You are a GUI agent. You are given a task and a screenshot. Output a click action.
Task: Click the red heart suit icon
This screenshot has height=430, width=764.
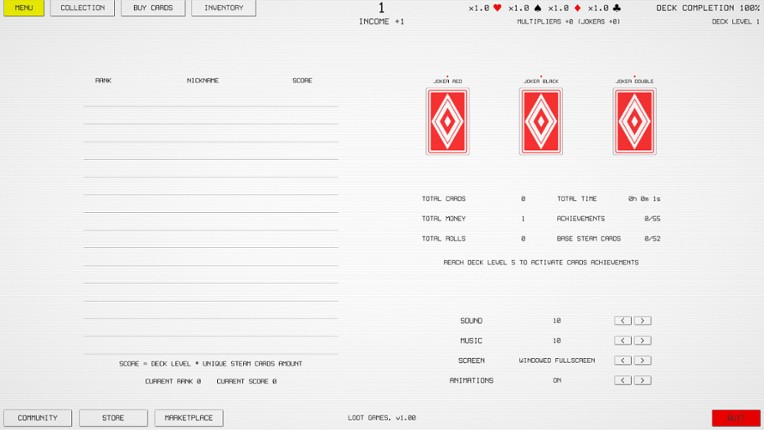(497, 8)
